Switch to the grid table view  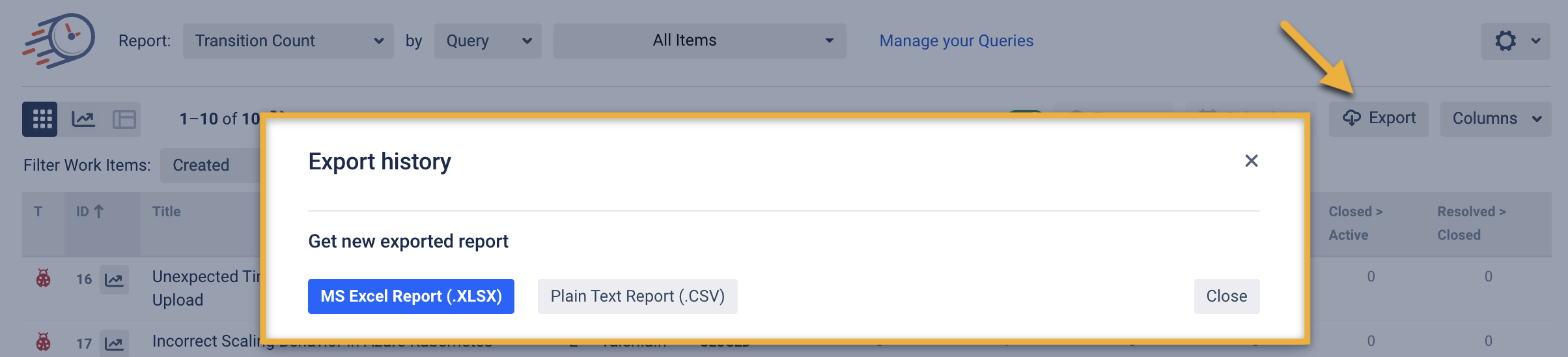(40, 119)
